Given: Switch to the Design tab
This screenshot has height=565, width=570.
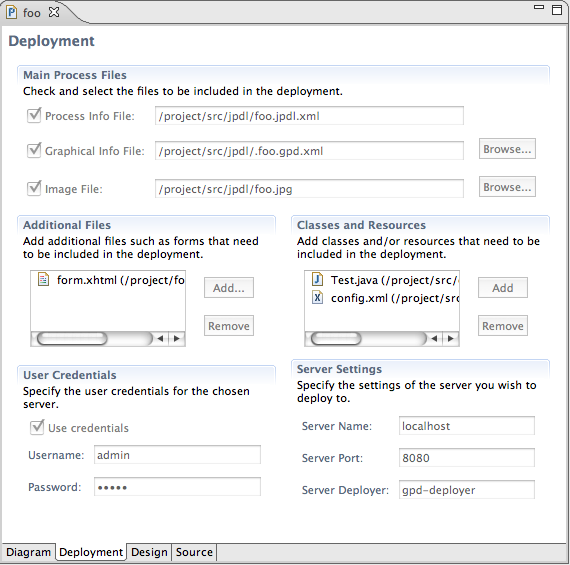Looking at the screenshot, I should (149, 552).
